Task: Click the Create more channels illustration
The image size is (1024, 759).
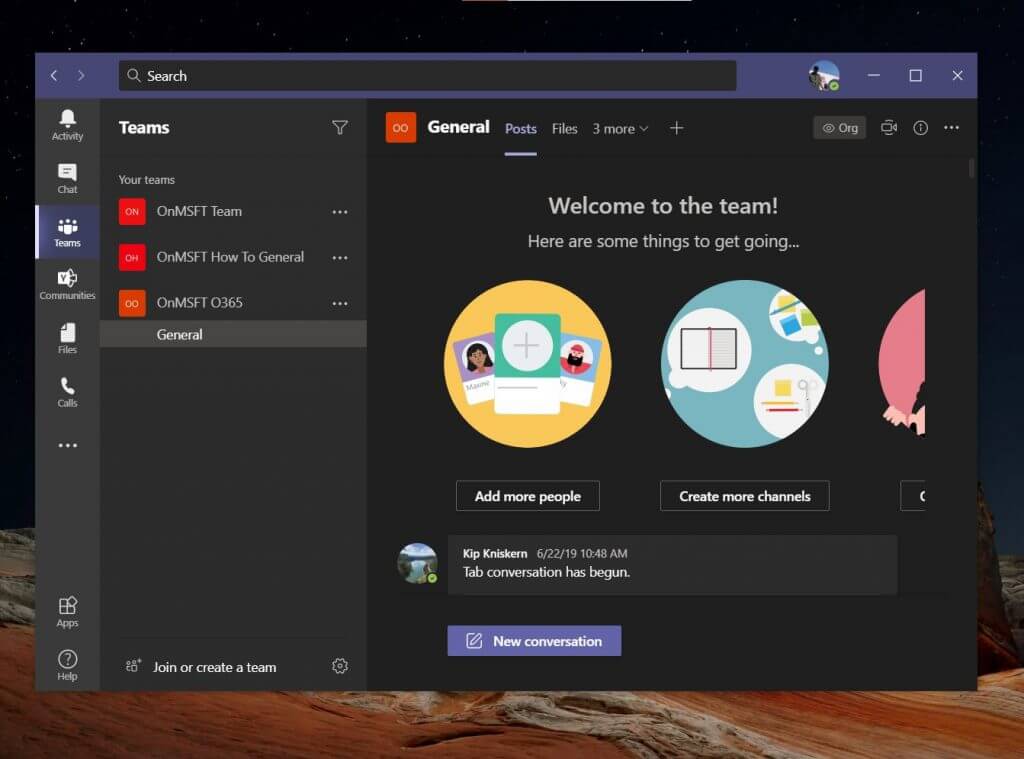Action: click(744, 364)
